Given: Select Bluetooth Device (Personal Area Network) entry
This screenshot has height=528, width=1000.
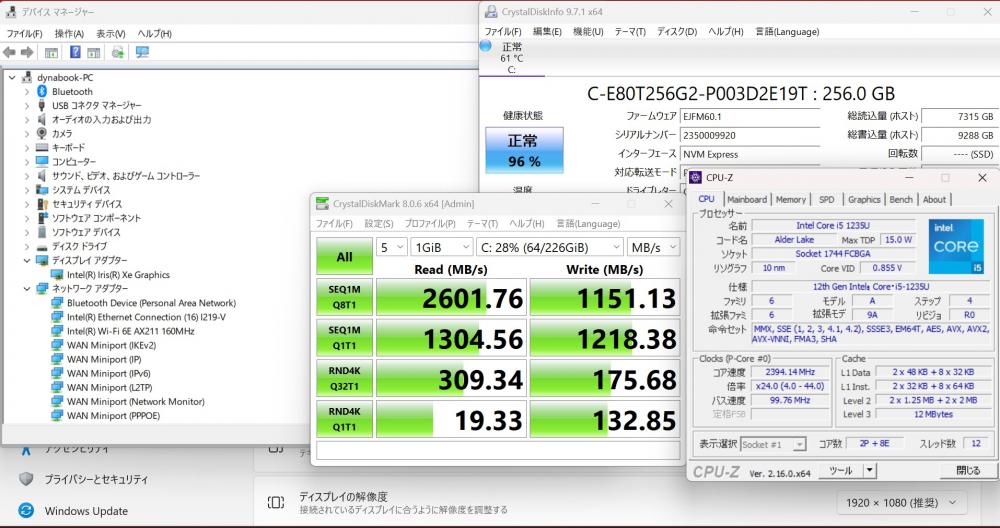Looking at the screenshot, I should point(151,304).
